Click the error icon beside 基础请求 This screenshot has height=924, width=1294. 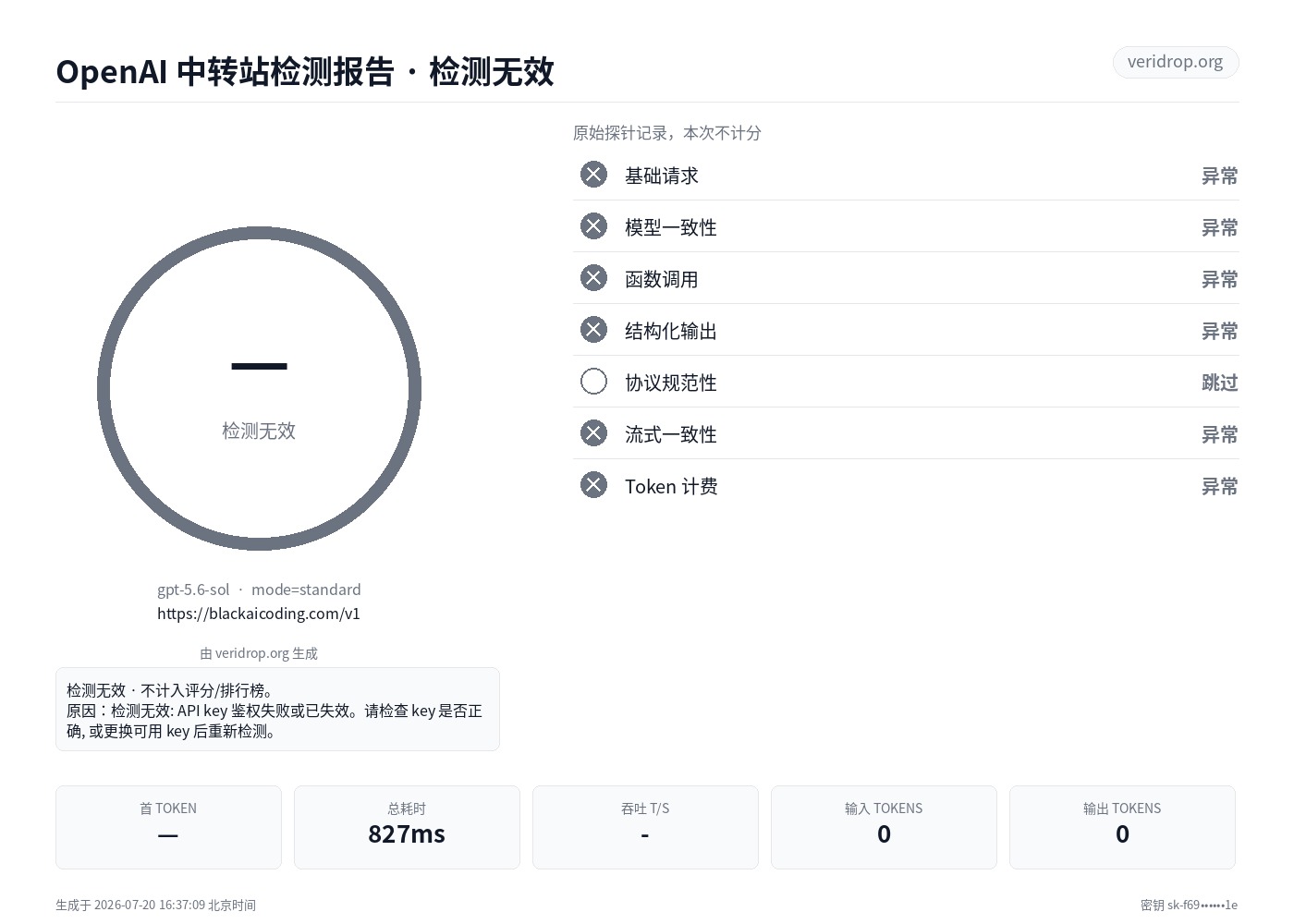593,175
